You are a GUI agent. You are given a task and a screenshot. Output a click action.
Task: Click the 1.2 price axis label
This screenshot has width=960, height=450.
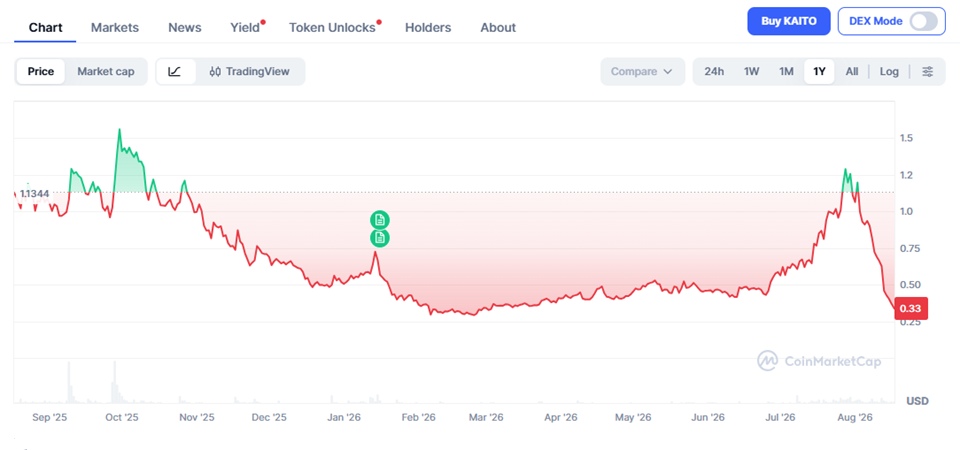pos(906,175)
